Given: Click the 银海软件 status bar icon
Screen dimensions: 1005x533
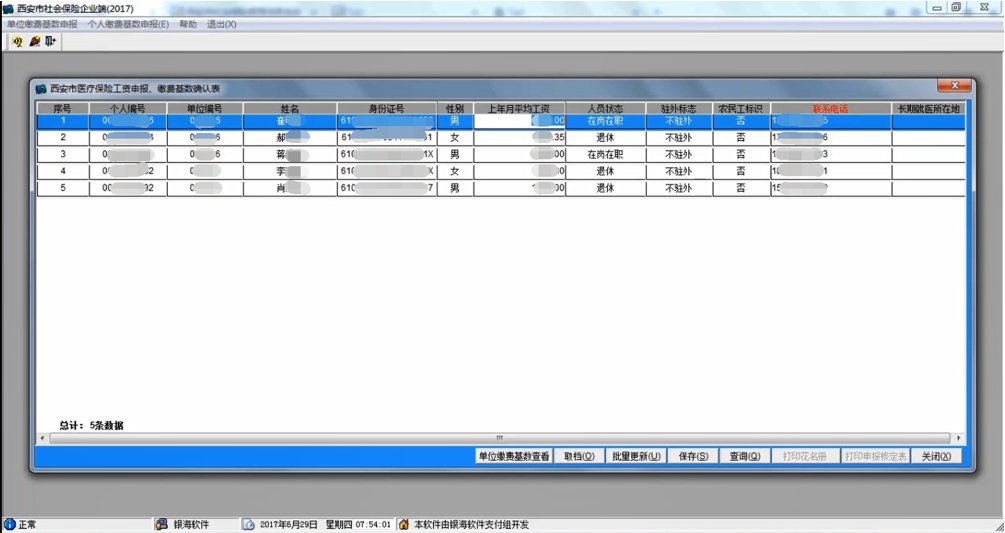Looking at the screenshot, I should click(162, 524).
